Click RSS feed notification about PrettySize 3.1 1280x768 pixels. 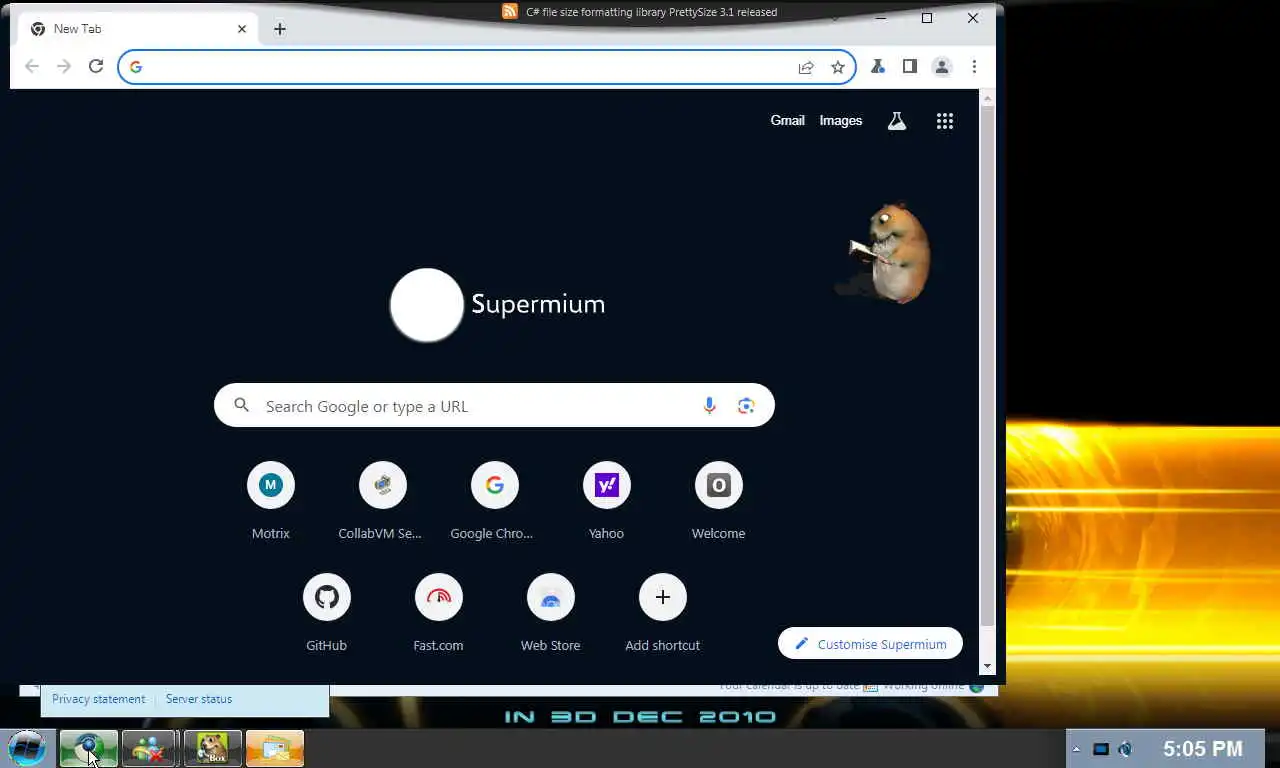[640, 12]
